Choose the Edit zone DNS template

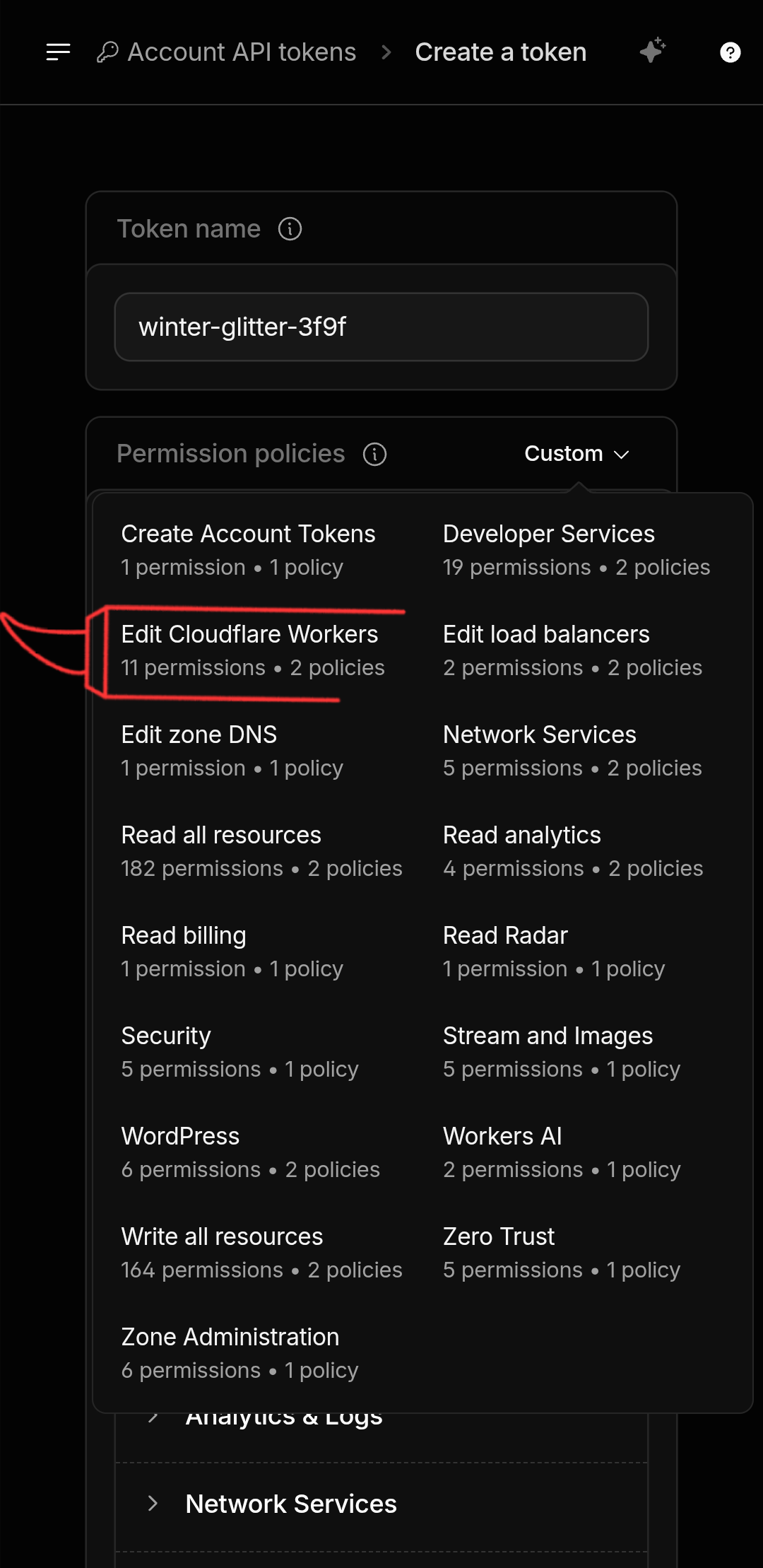click(x=232, y=751)
